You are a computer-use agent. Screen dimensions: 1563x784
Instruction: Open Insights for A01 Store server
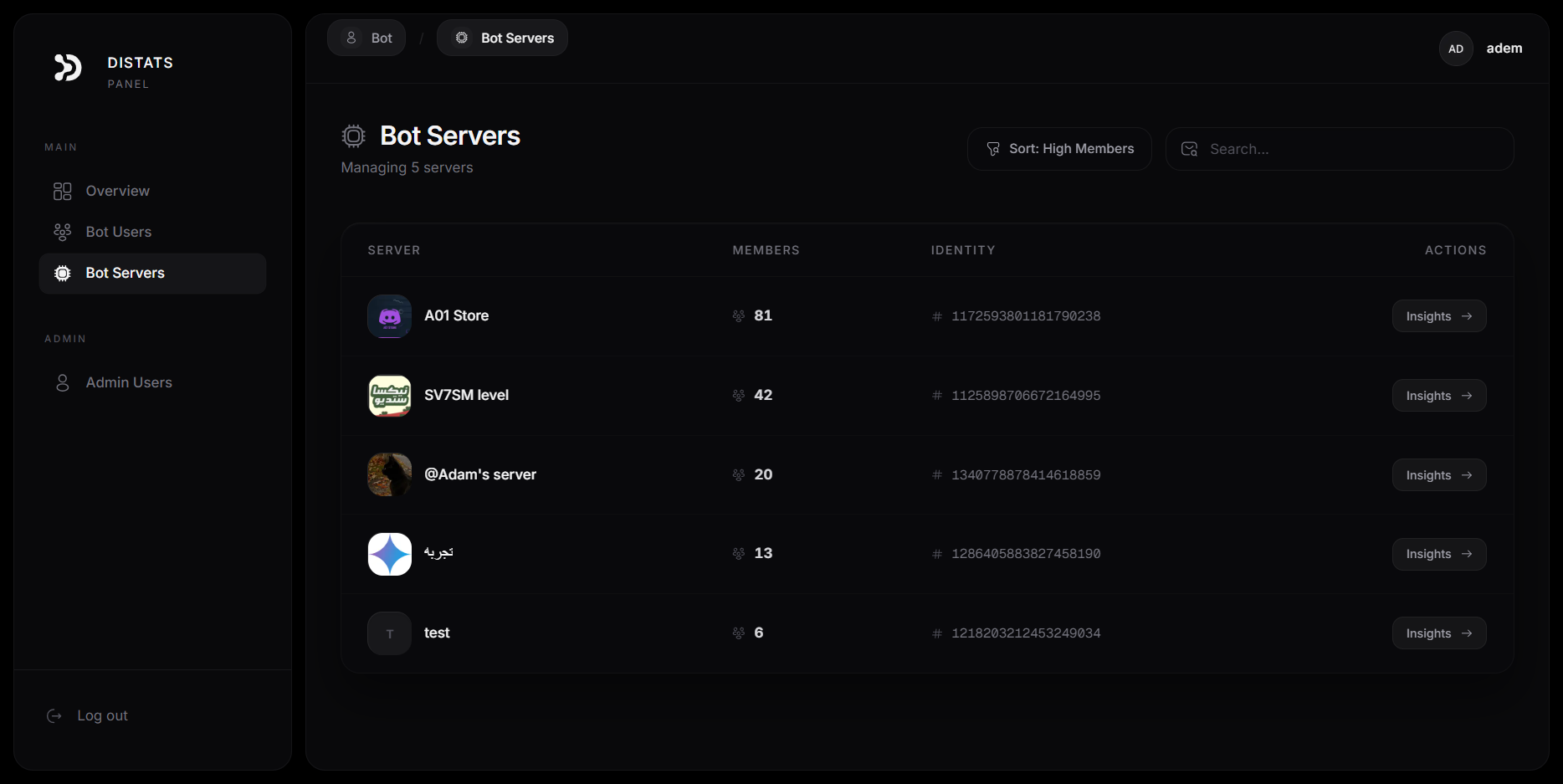(x=1437, y=315)
